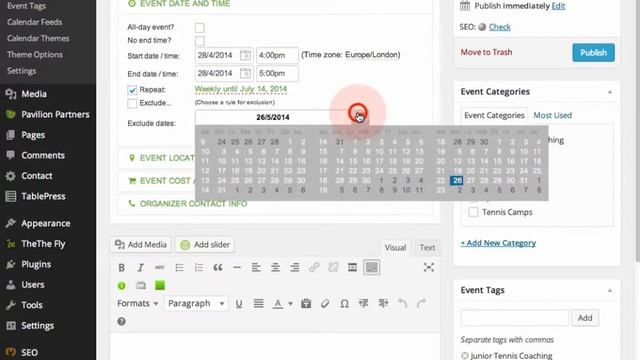Align text right

(x=294, y=268)
